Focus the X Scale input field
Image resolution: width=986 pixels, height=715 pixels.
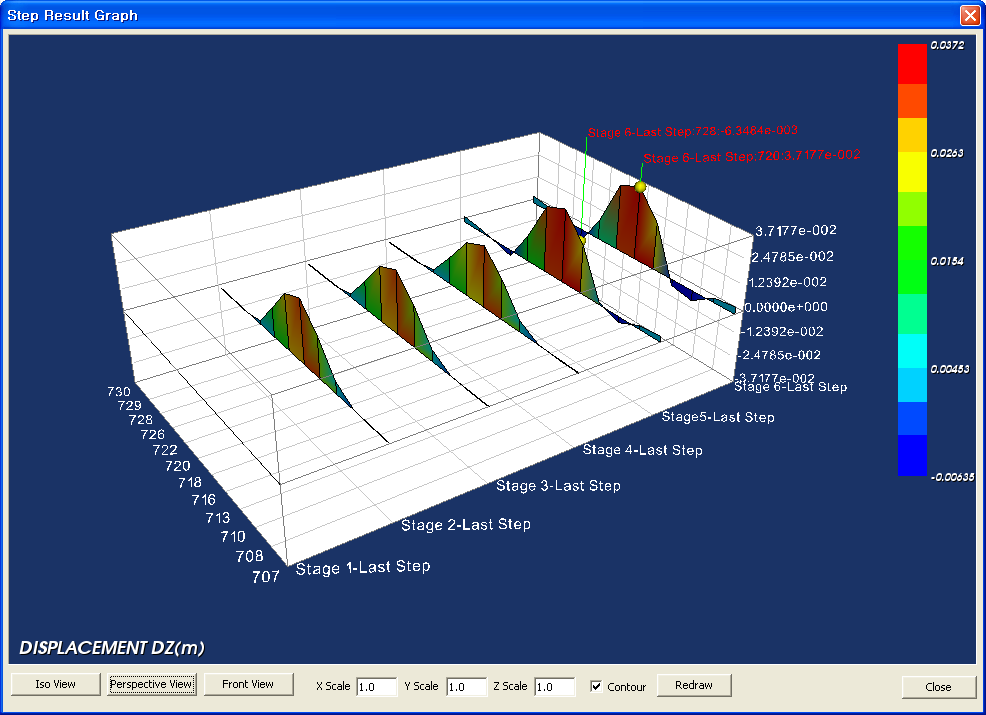pos(376,687)
